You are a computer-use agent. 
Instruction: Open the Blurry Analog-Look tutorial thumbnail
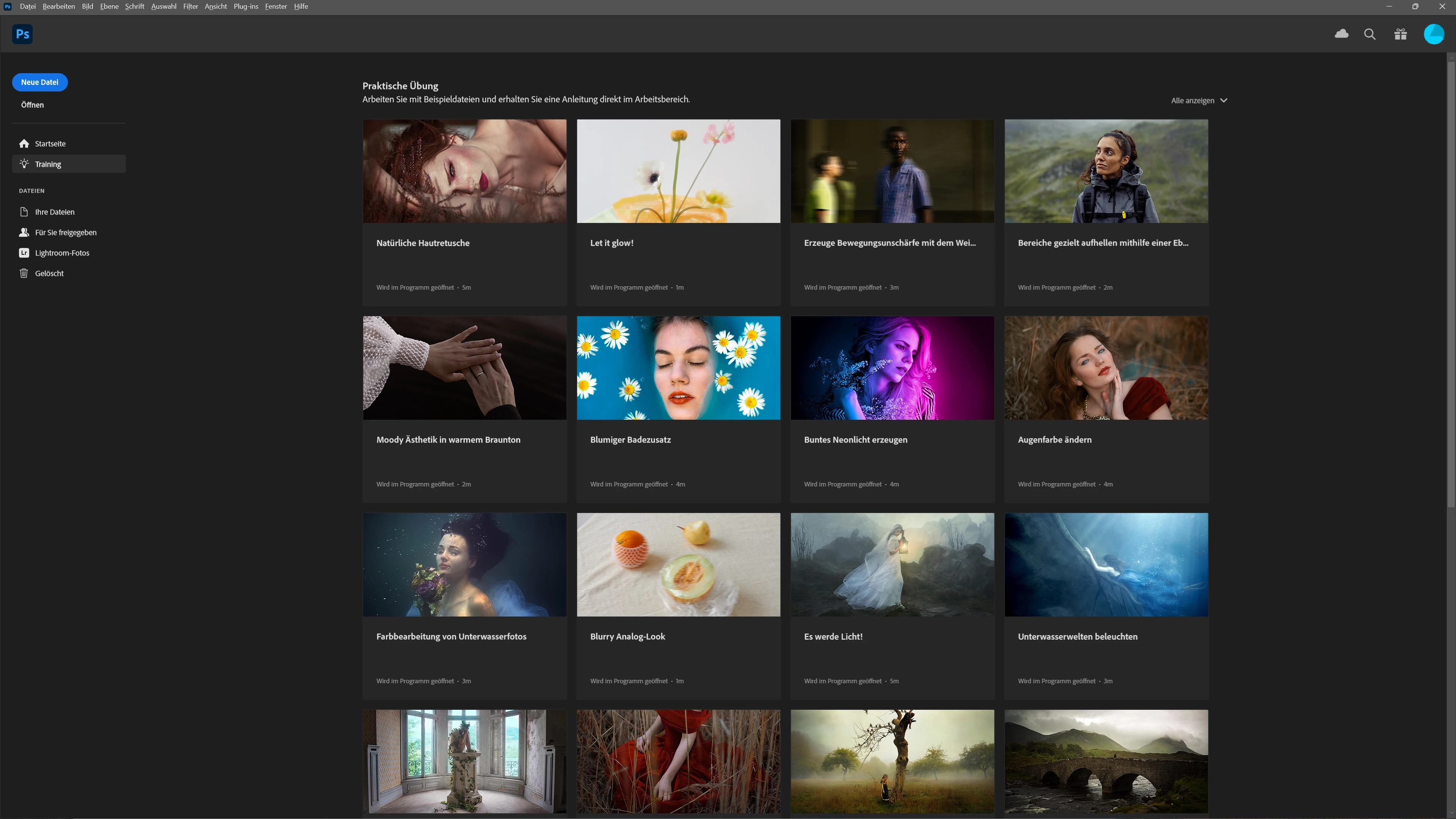point(678,564)
